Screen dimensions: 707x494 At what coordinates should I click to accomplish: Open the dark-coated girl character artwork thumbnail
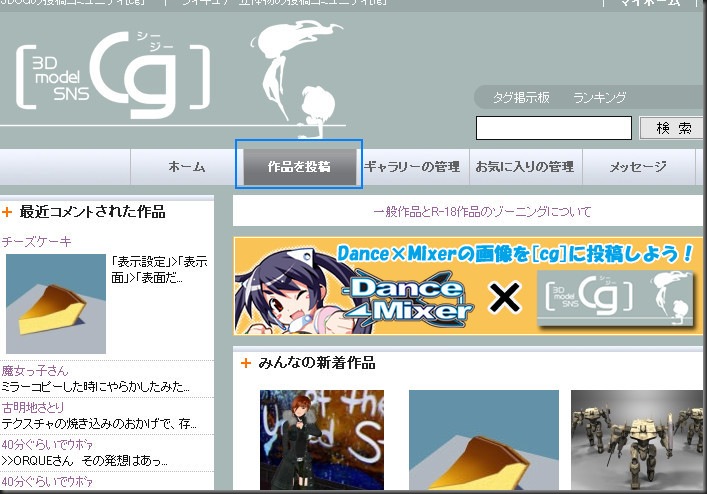[x=322, y=440]
